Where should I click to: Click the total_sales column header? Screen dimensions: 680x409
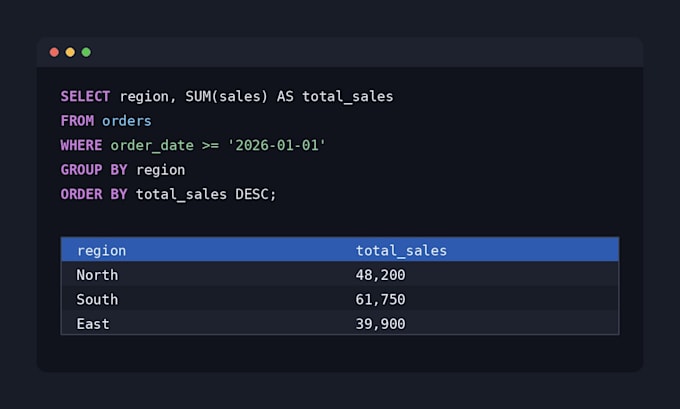click(402, 251)
